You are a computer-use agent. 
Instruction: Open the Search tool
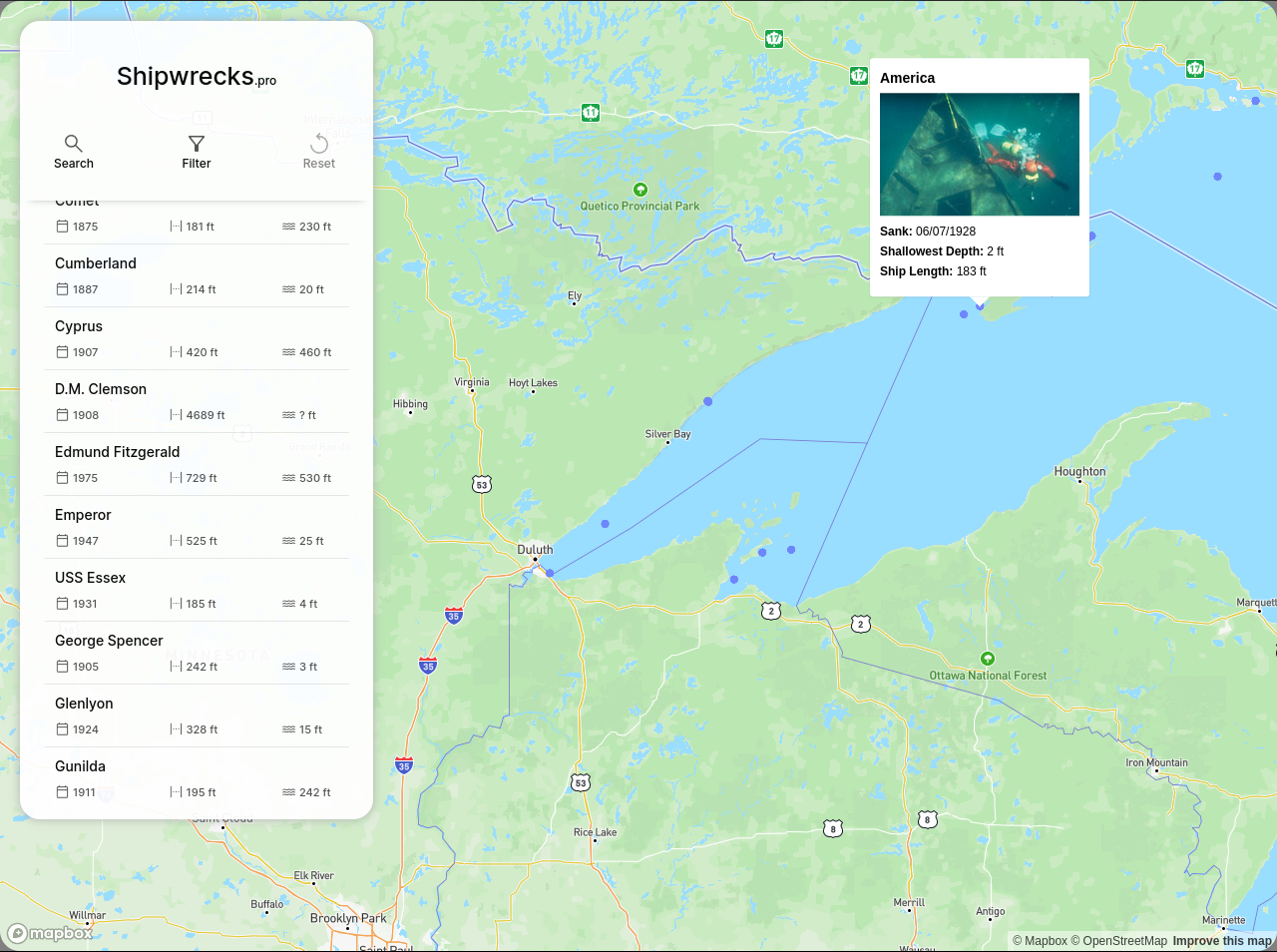pos(74,152)
